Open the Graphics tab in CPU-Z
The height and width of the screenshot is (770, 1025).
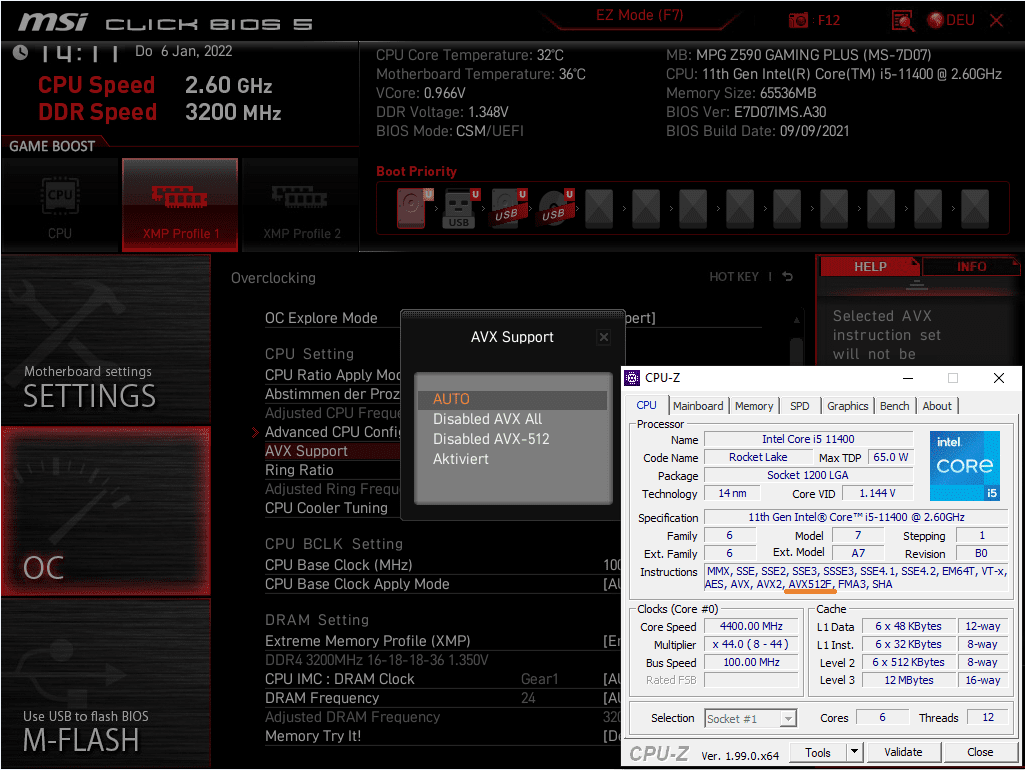[x=847, y=406]
